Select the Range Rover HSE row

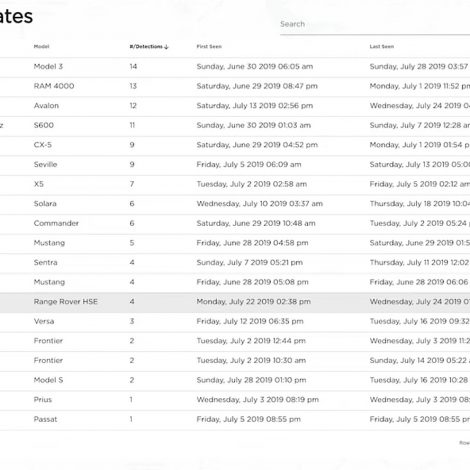(x=235, y=302)
